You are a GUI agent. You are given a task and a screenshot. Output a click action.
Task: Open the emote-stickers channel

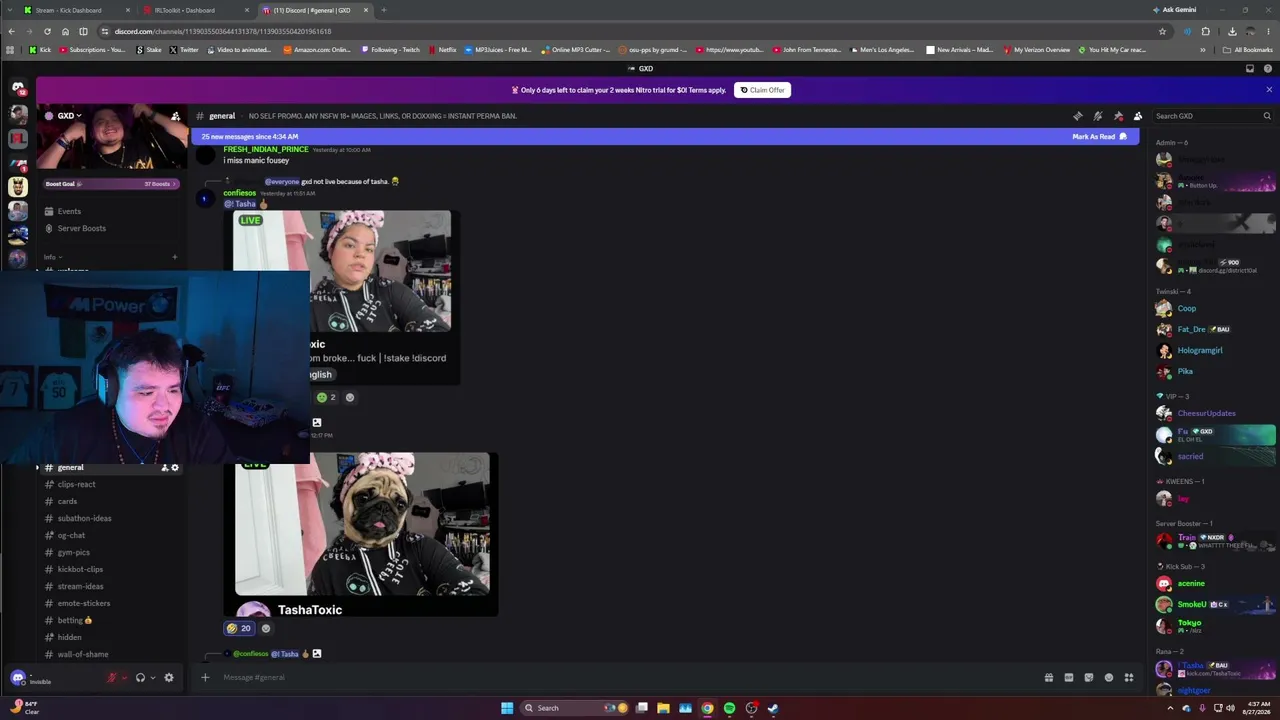click(84, 603)
